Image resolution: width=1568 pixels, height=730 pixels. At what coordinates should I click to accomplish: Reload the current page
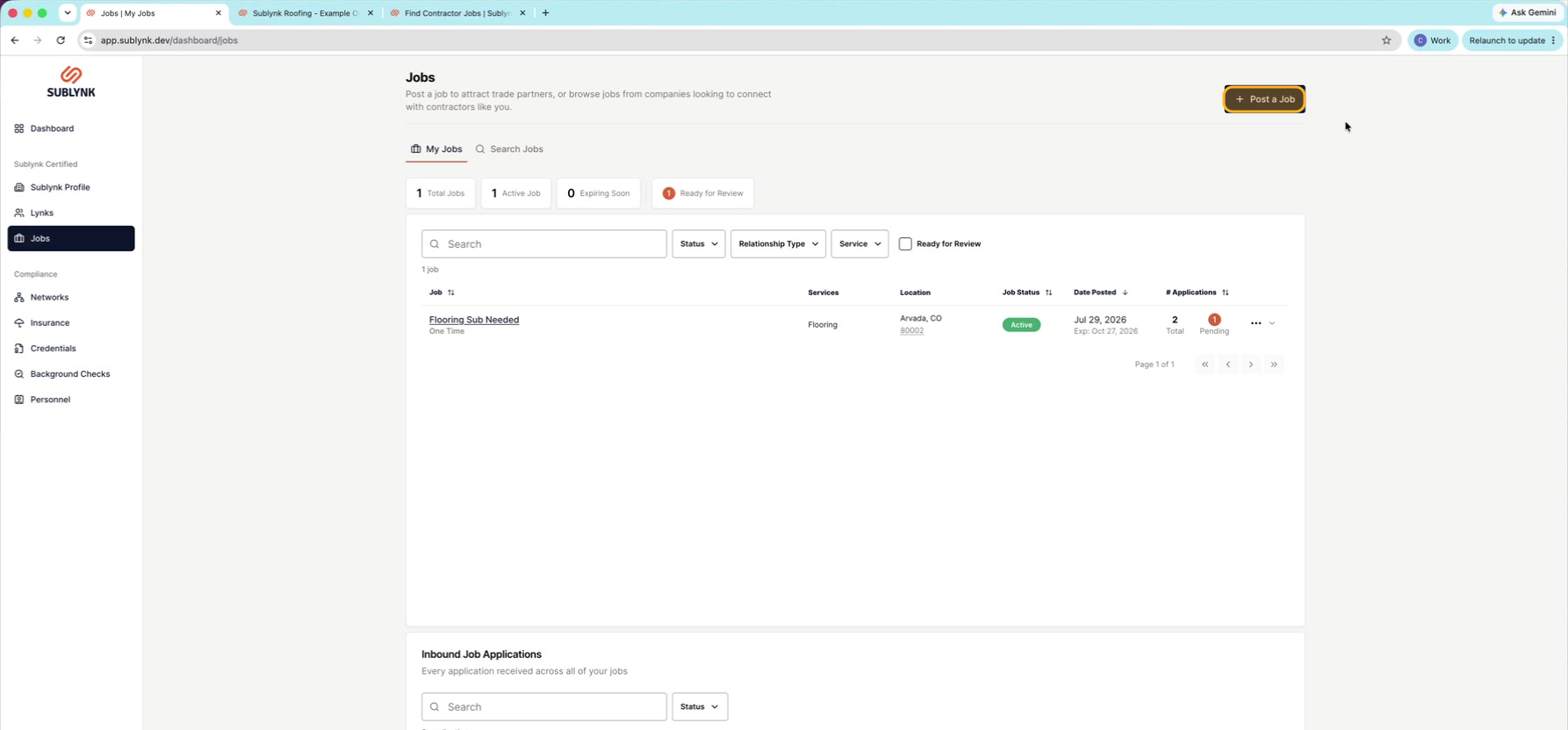point(61,40)
